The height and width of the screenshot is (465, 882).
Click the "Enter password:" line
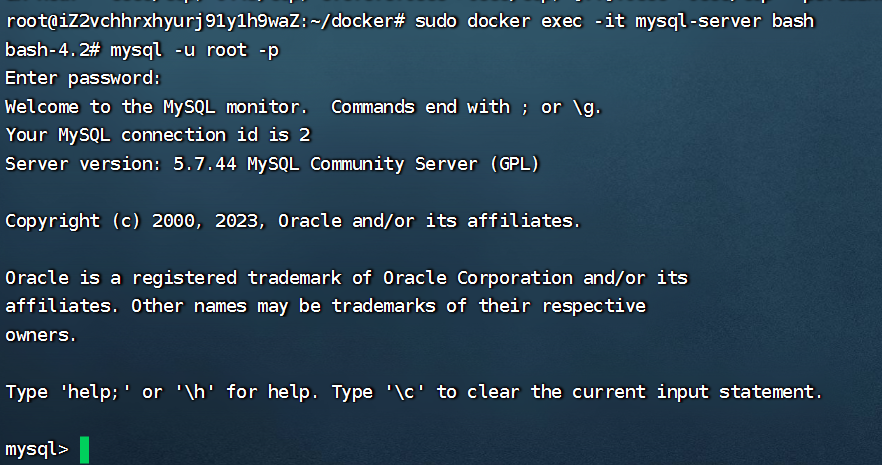(83, 78)
